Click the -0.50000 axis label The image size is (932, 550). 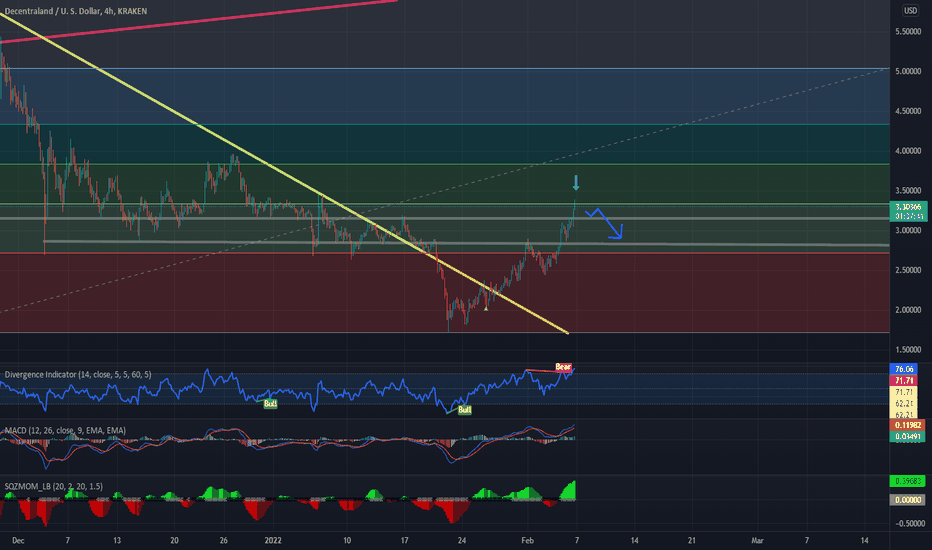tap(909, 524)
